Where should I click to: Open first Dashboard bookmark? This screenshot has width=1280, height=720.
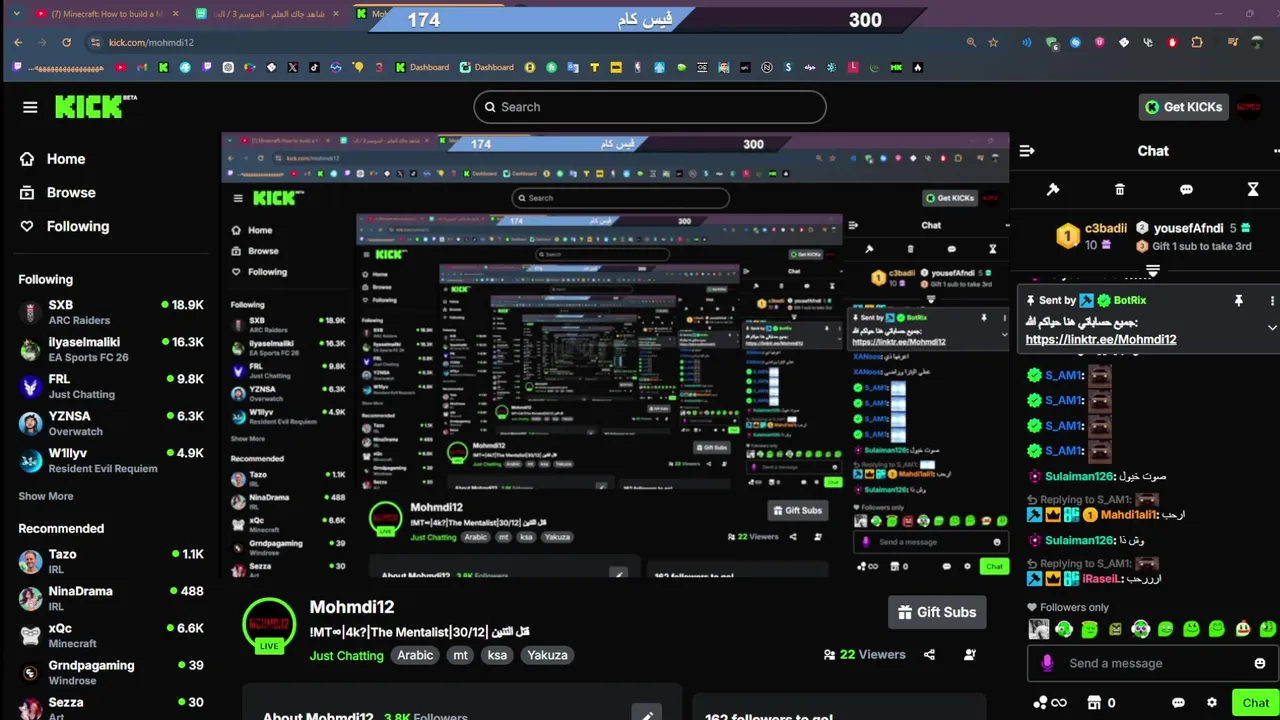coord(421,67)
